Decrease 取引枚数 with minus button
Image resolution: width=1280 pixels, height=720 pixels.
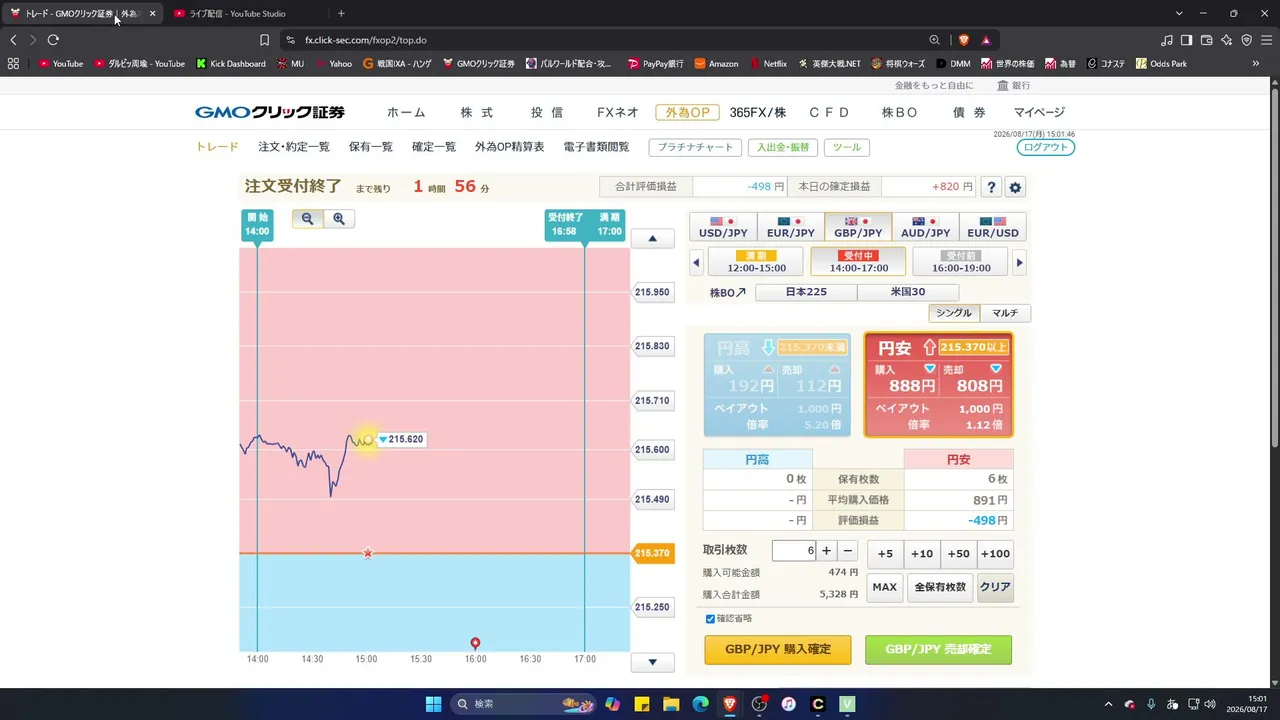tap(848, 551)
